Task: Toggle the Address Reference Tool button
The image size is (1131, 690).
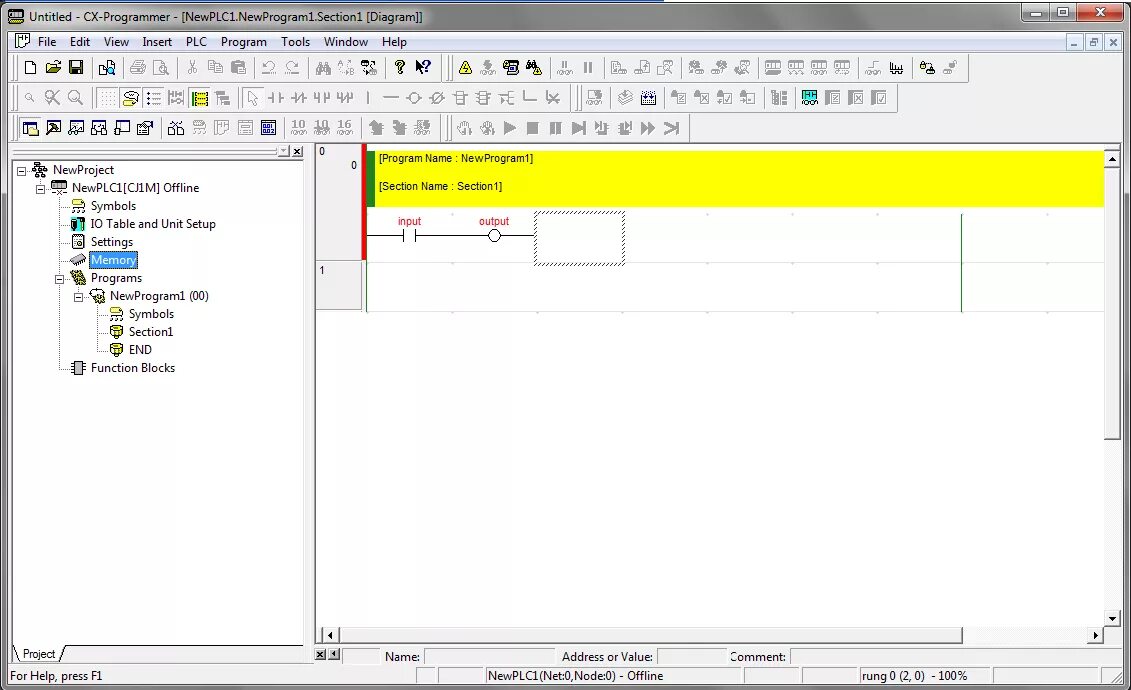Action: [x=100, y=128]
